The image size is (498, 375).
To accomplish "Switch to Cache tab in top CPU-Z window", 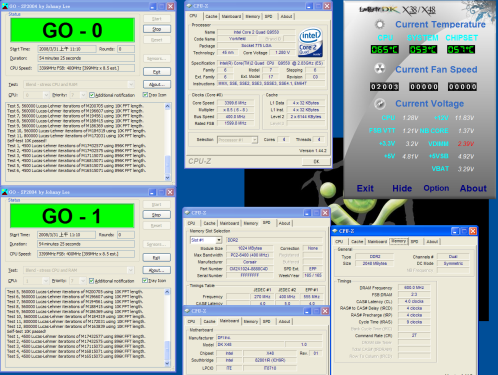I will coord(211,16).
